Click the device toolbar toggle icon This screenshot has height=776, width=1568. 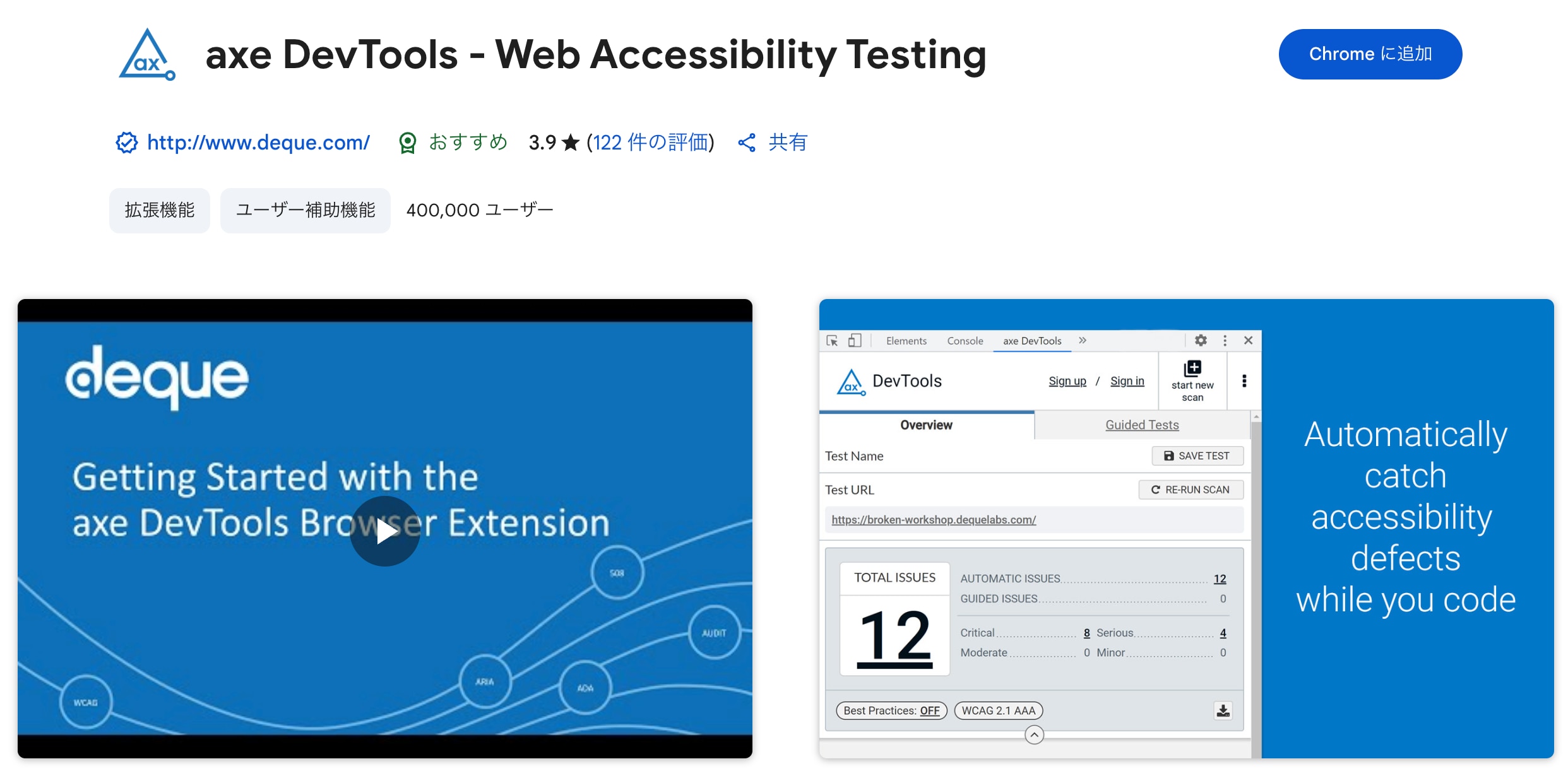click(x=855, y=341)
